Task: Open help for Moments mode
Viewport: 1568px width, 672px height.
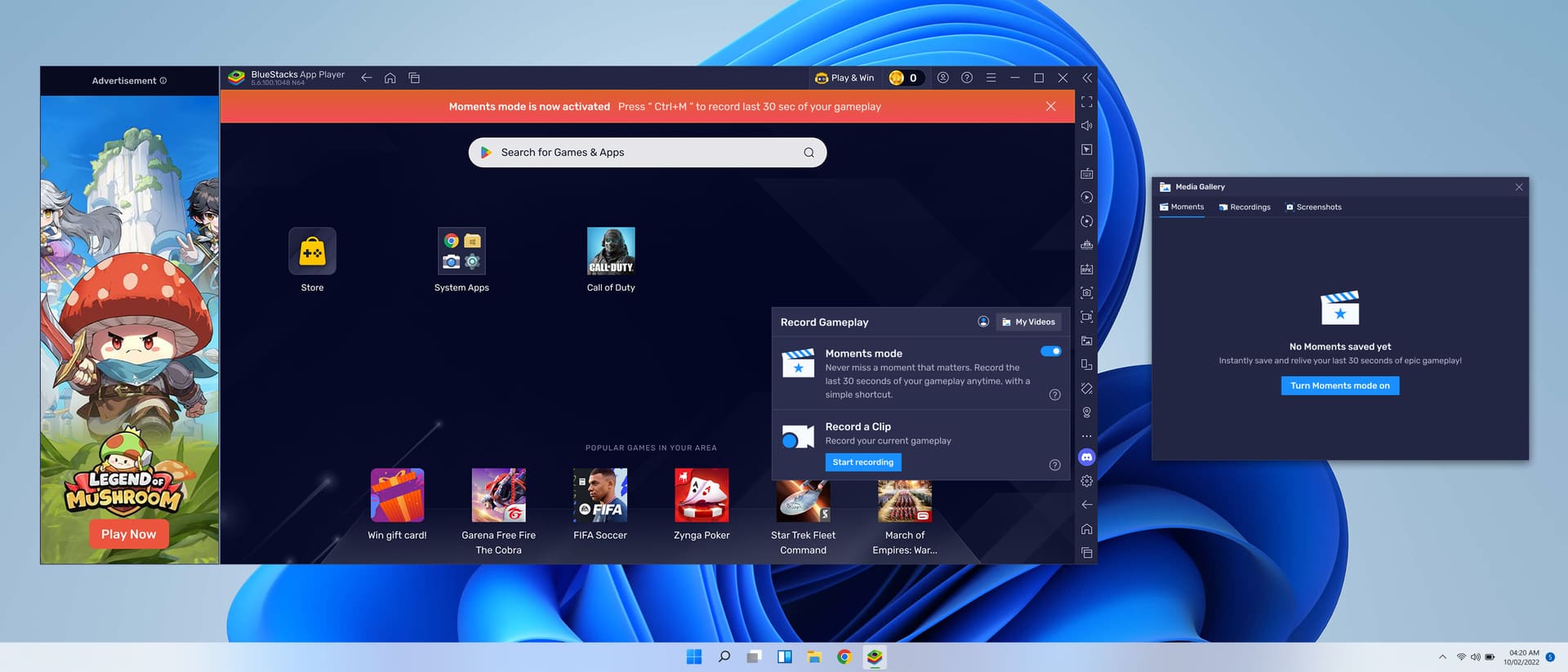Action: point(1055,394)
